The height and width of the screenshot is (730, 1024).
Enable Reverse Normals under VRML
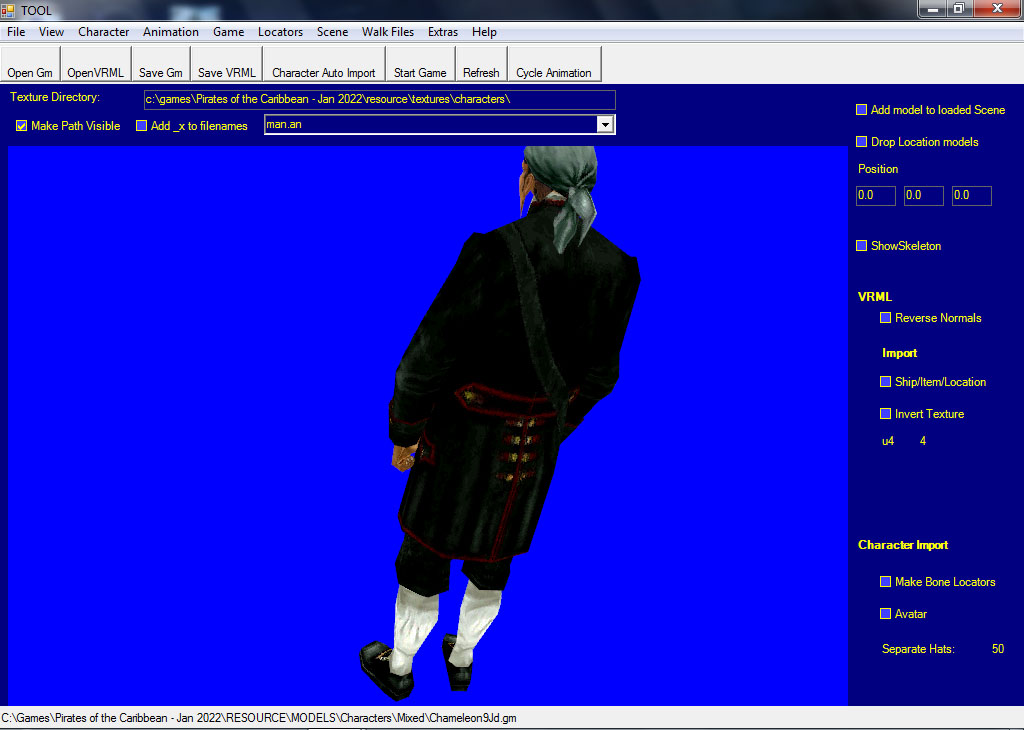pos(886,318)
